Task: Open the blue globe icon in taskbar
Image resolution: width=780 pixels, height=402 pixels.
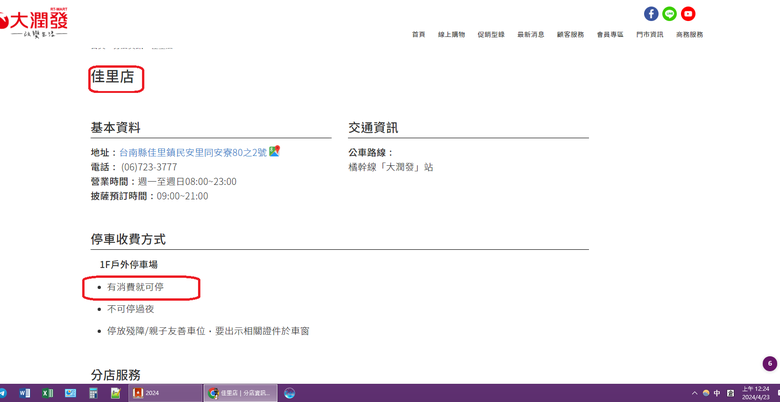Action: tap(290, 393)
